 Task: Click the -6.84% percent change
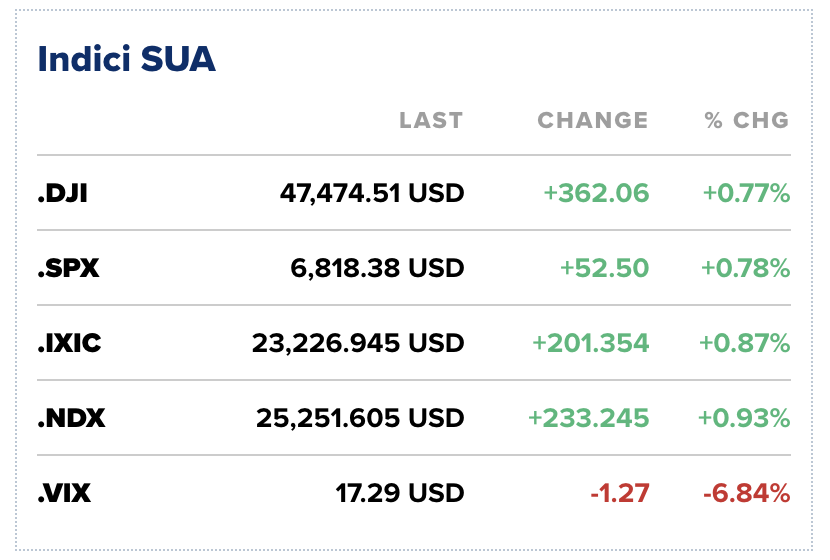[745, 493]
